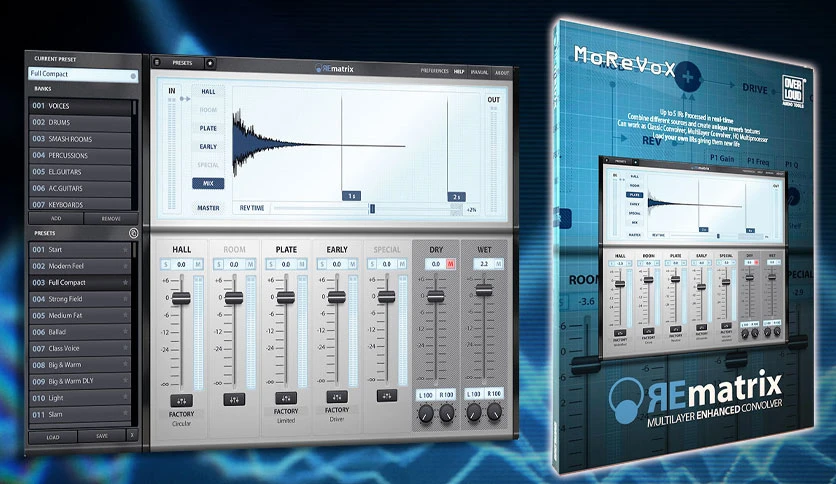This screenshot has height=484, width=836.
Task: Solo the PLATE channel
Action: (x=271, y=264)
